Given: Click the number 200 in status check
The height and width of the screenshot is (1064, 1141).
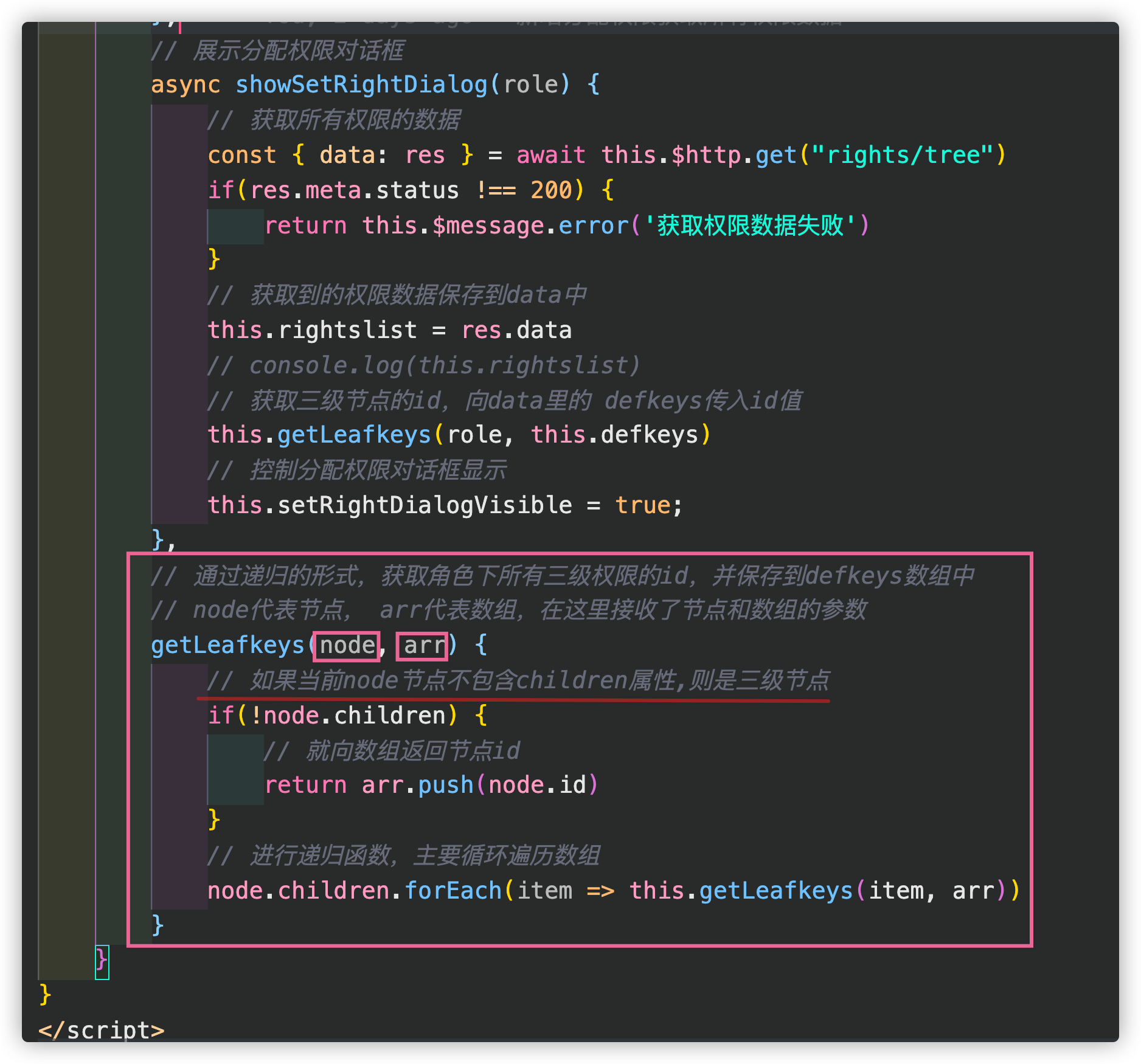Looking at the screenshot, I should tap(552, 190).
